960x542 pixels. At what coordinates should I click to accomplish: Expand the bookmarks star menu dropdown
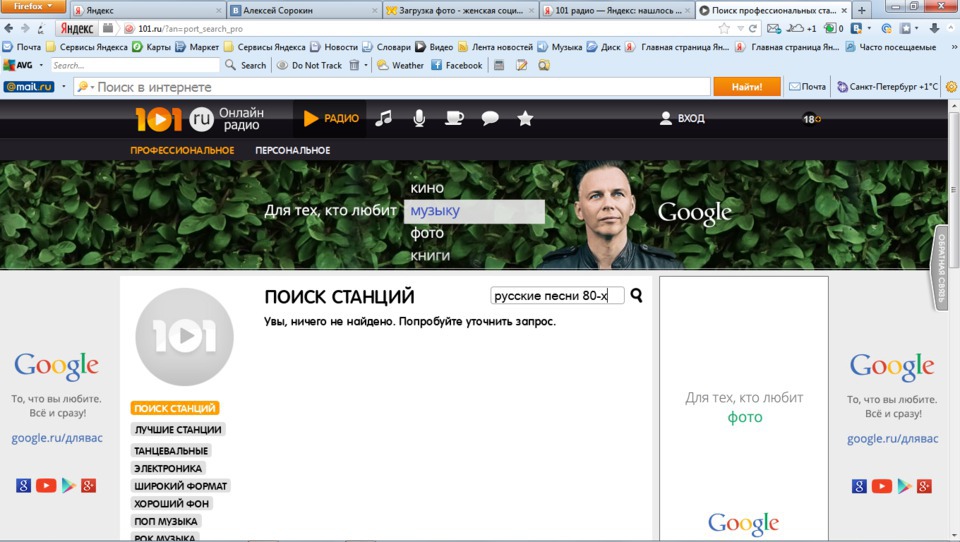coord(917,28)
